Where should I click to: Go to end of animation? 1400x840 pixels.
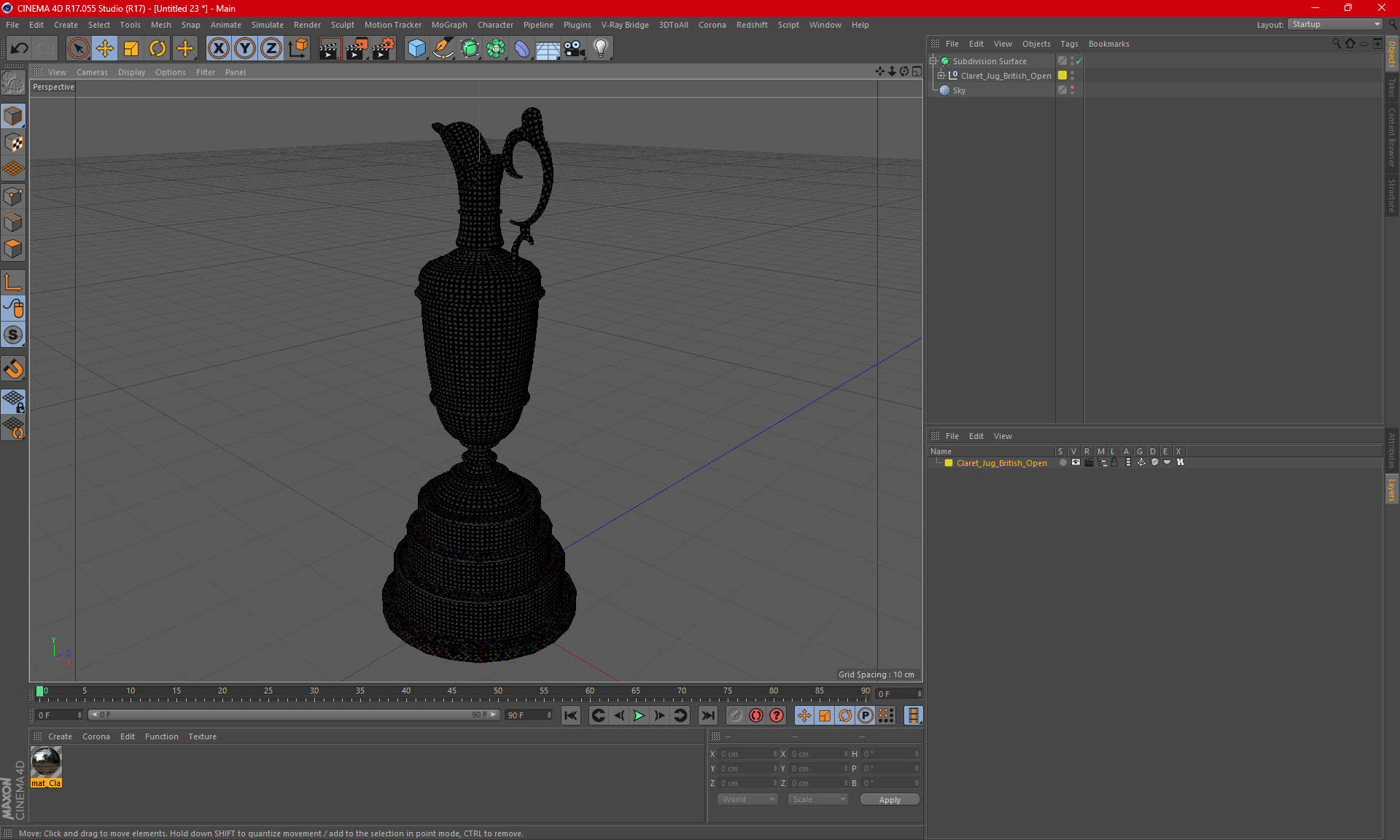coord(707,715)
